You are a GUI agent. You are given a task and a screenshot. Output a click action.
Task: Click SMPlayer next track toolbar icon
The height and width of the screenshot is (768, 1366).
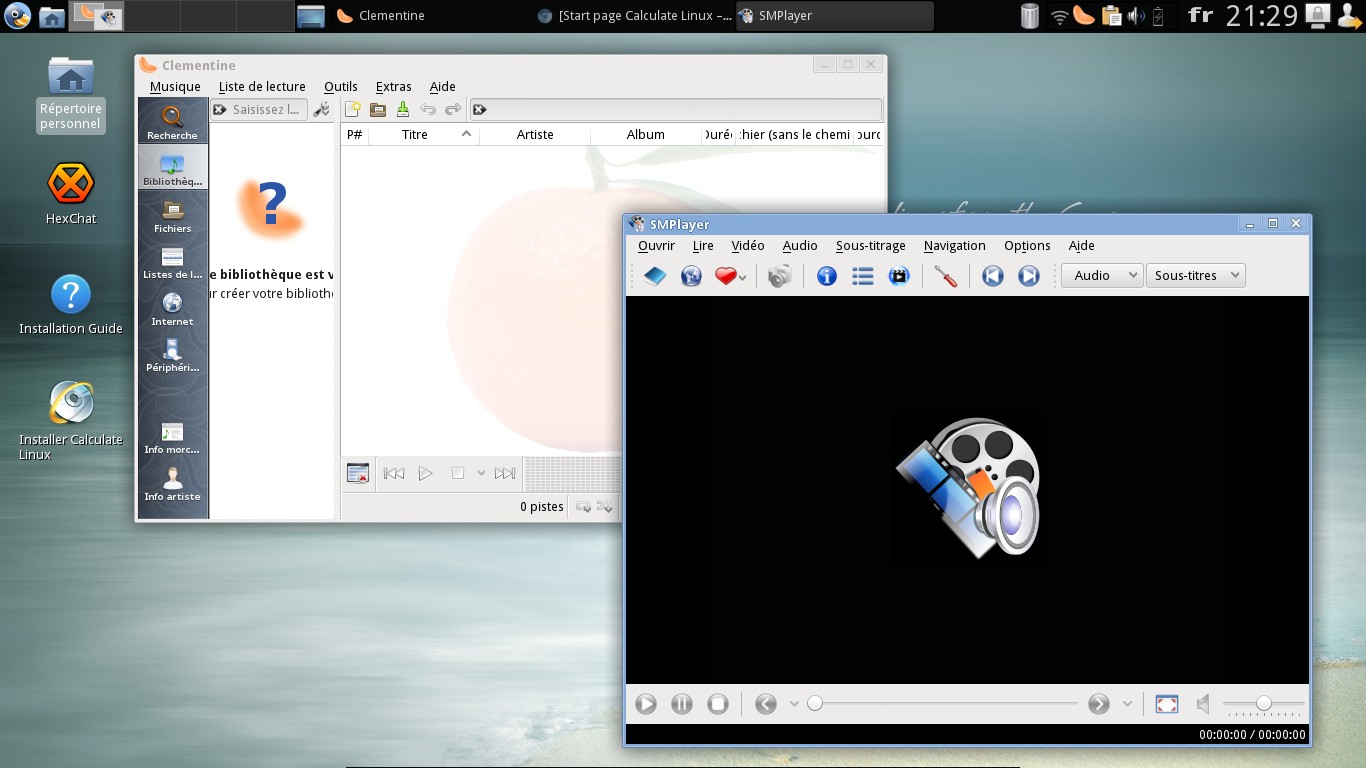point(1028,276)
